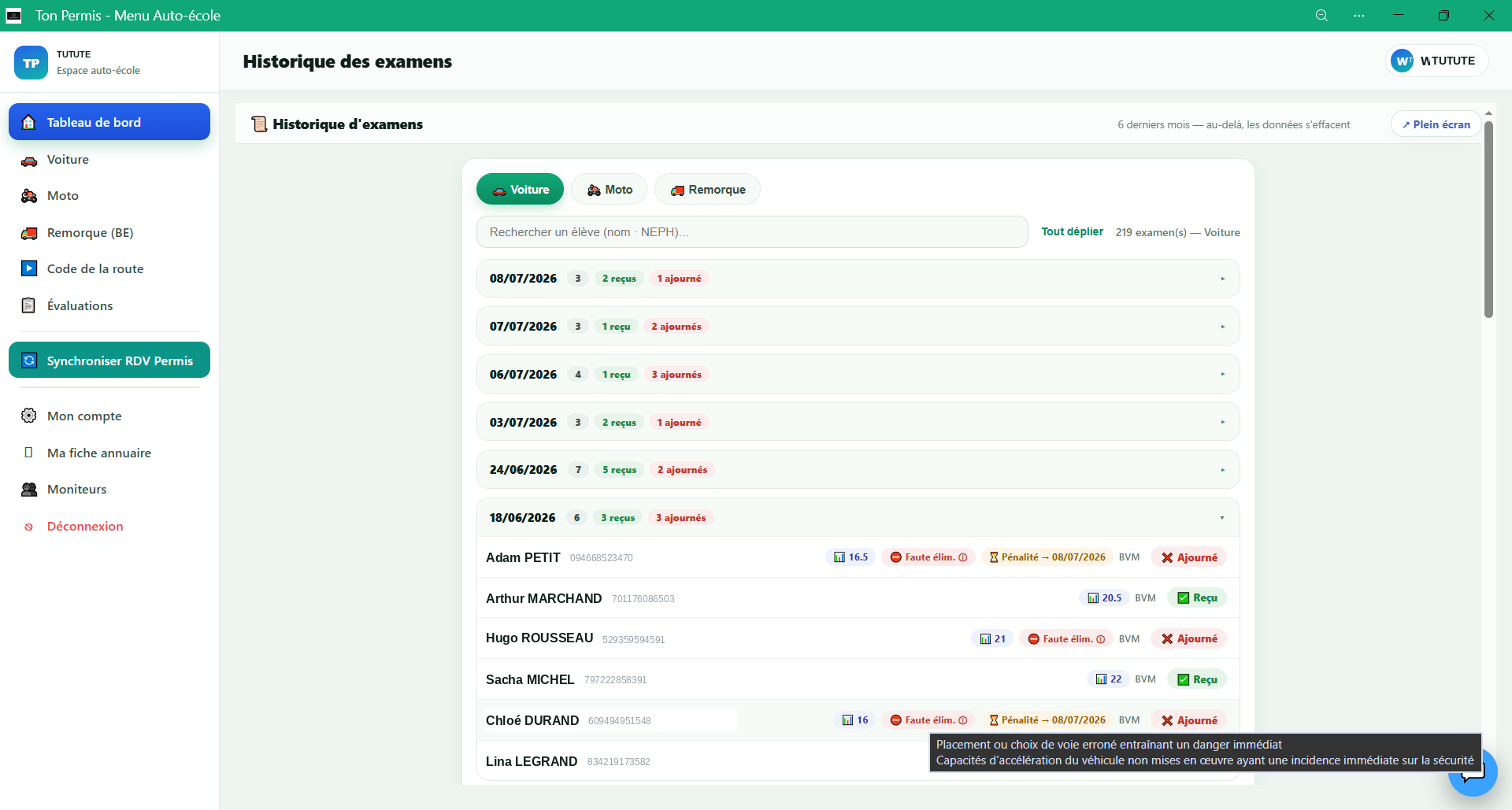Open the Voiture sidebar section
The image size is (1512, 810).
[109, 159]
